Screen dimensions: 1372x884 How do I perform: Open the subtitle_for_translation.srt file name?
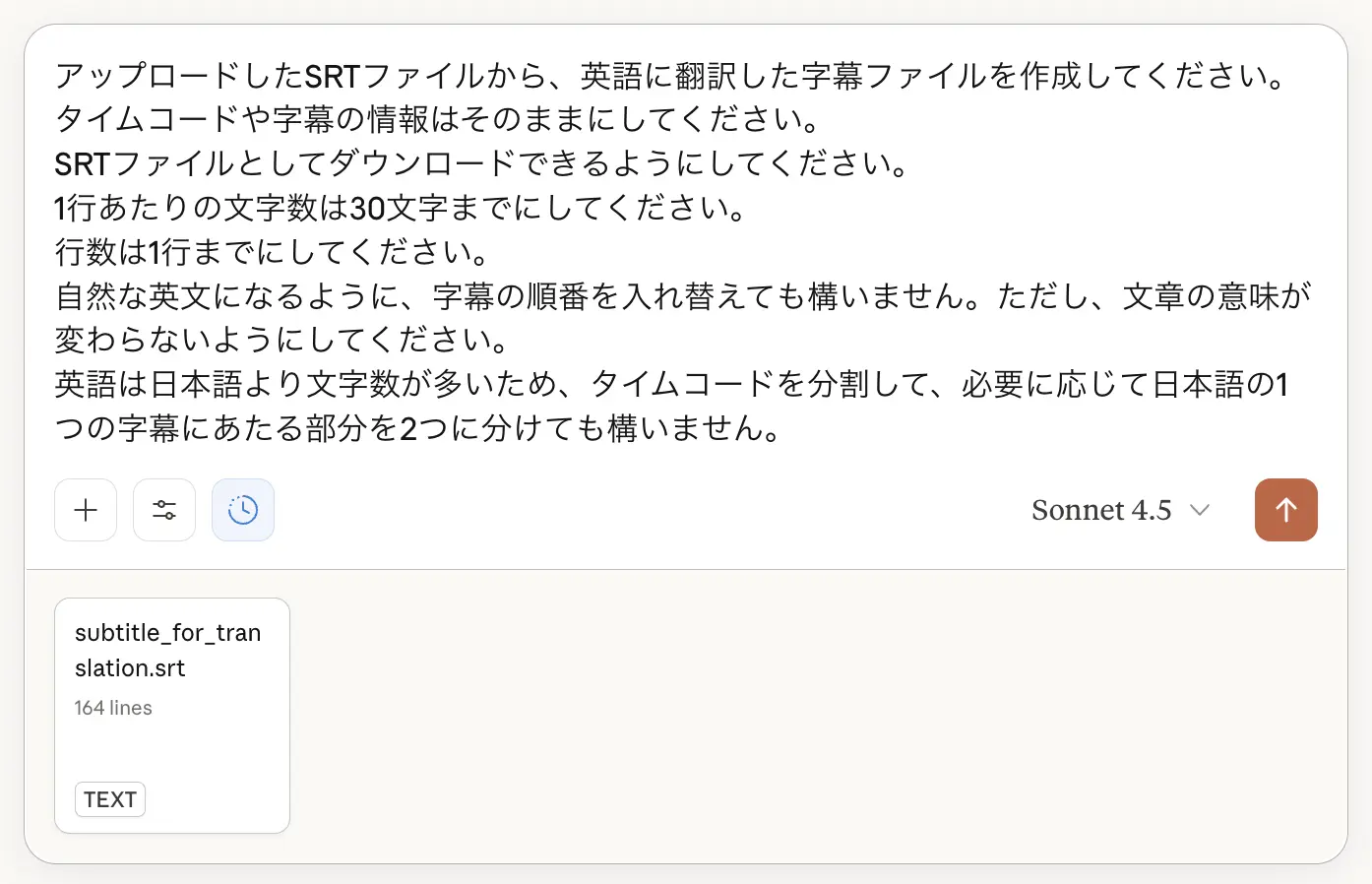coord(167,650)
